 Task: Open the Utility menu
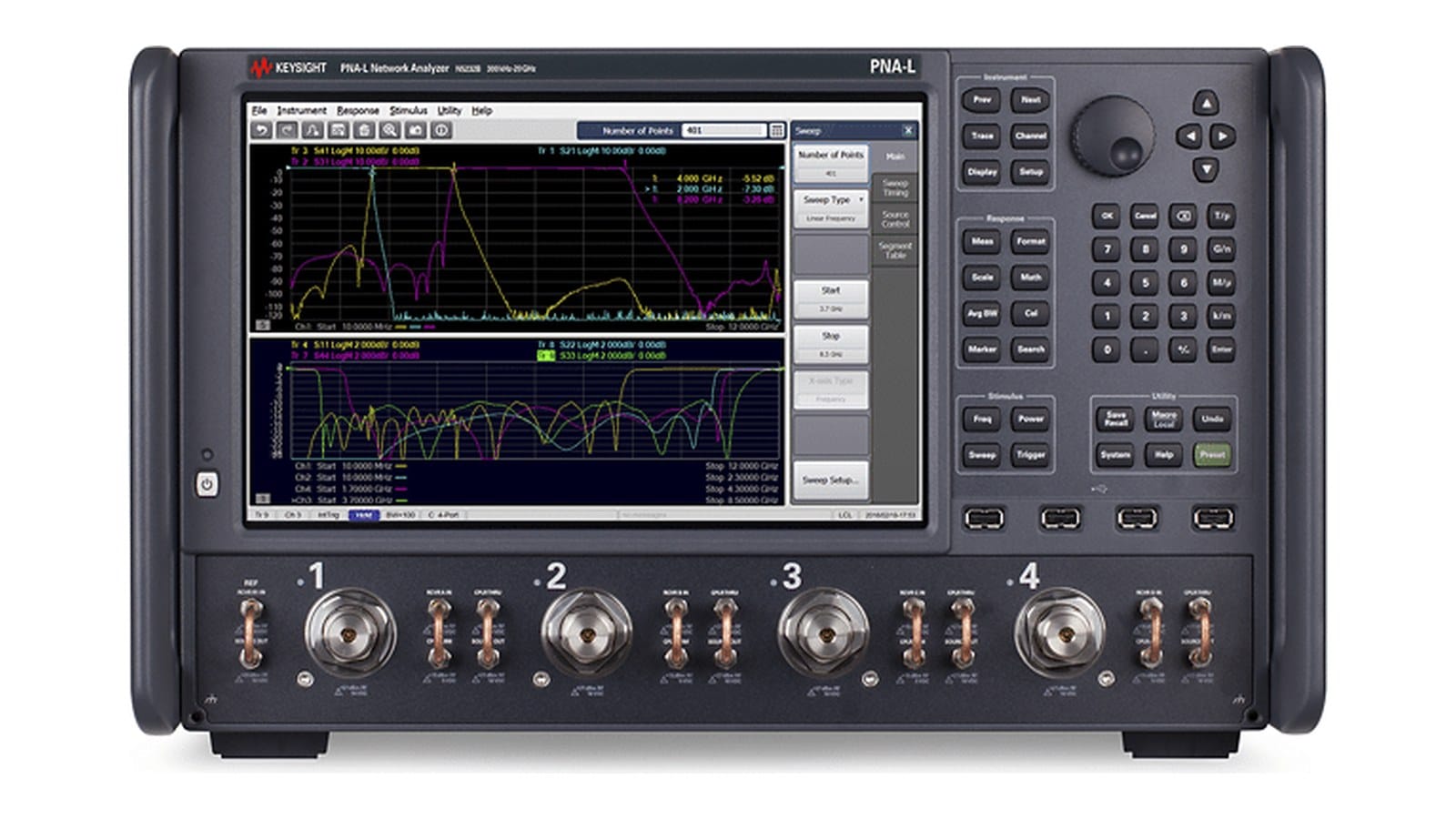[450, 110]
